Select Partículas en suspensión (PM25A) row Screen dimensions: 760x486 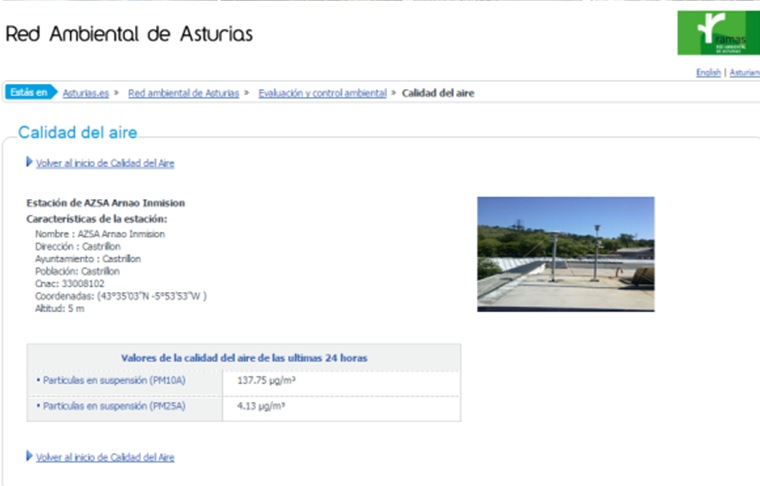pos(113,406)
